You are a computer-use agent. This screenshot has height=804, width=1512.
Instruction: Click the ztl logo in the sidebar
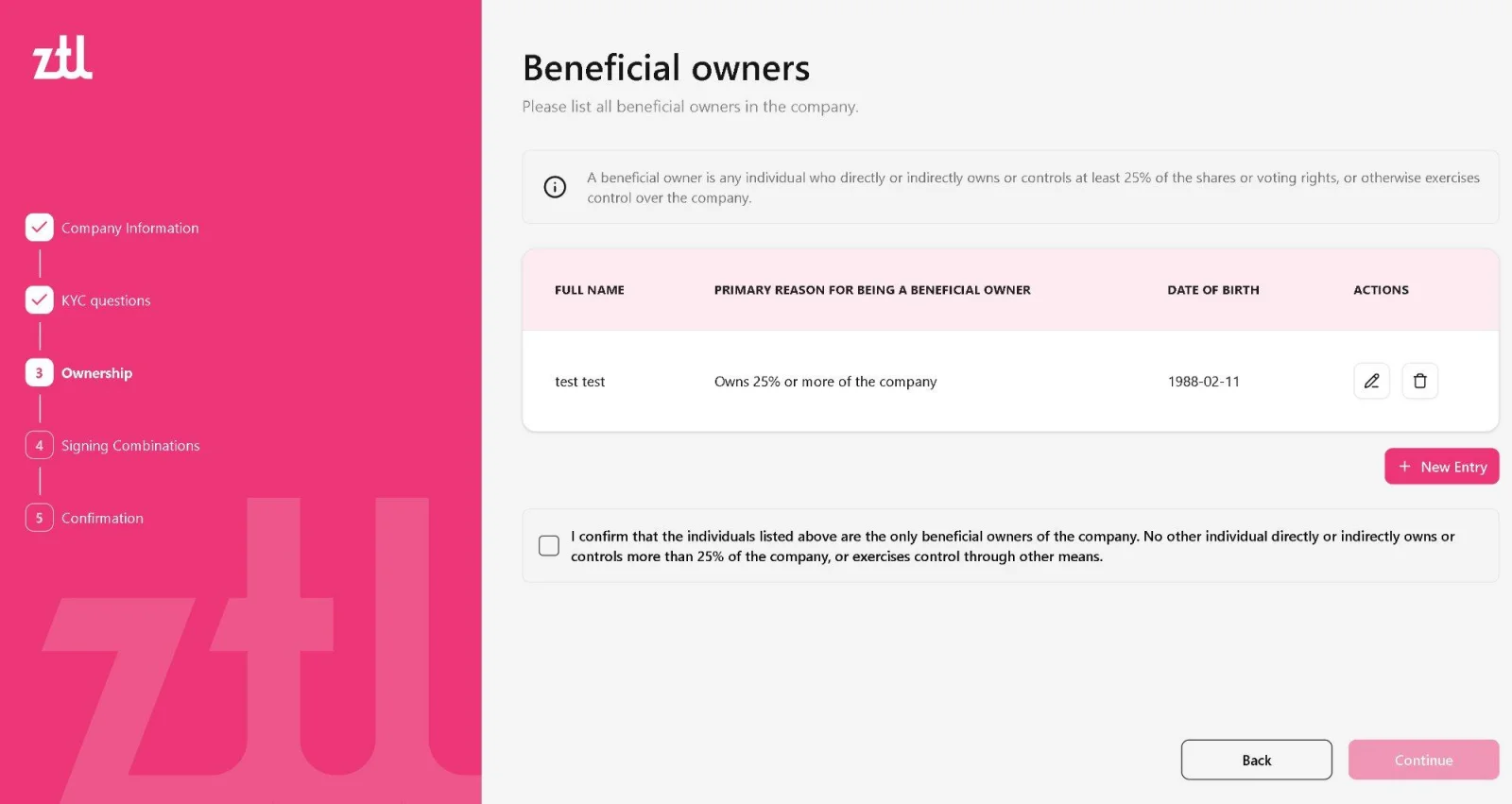point(62,58)
